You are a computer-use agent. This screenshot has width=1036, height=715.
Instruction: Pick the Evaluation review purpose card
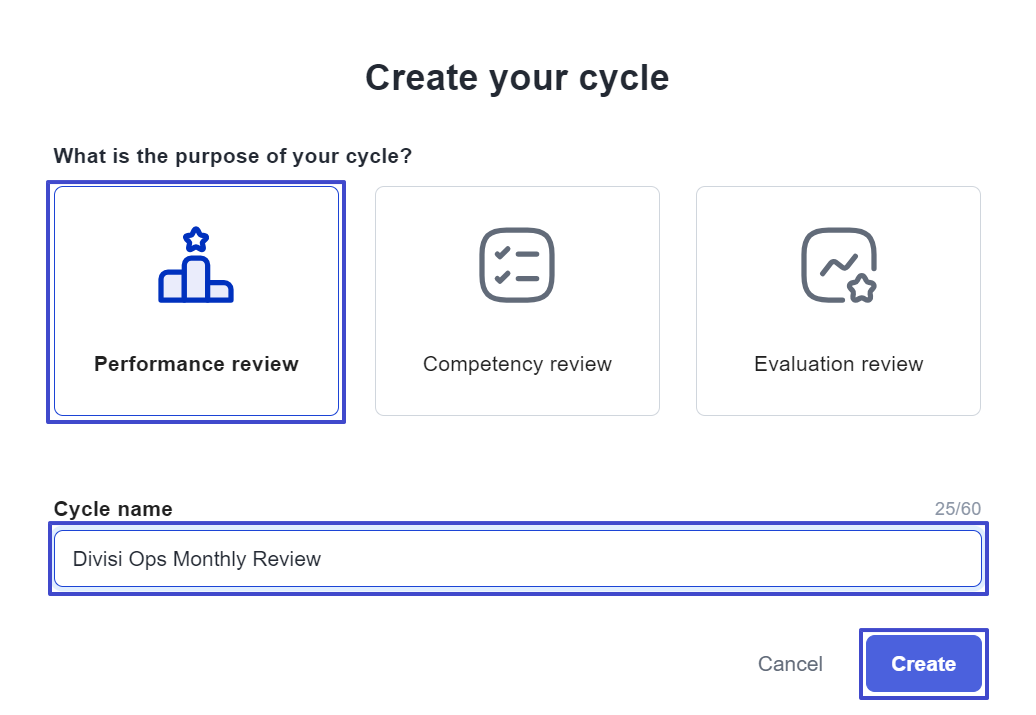[x=838, y=300]
